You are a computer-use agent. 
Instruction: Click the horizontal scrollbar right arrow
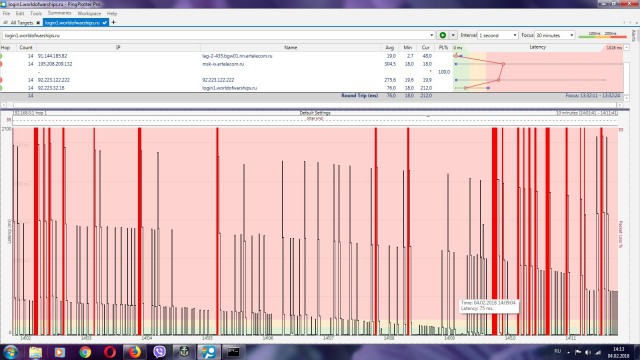(x=620, y=105)
